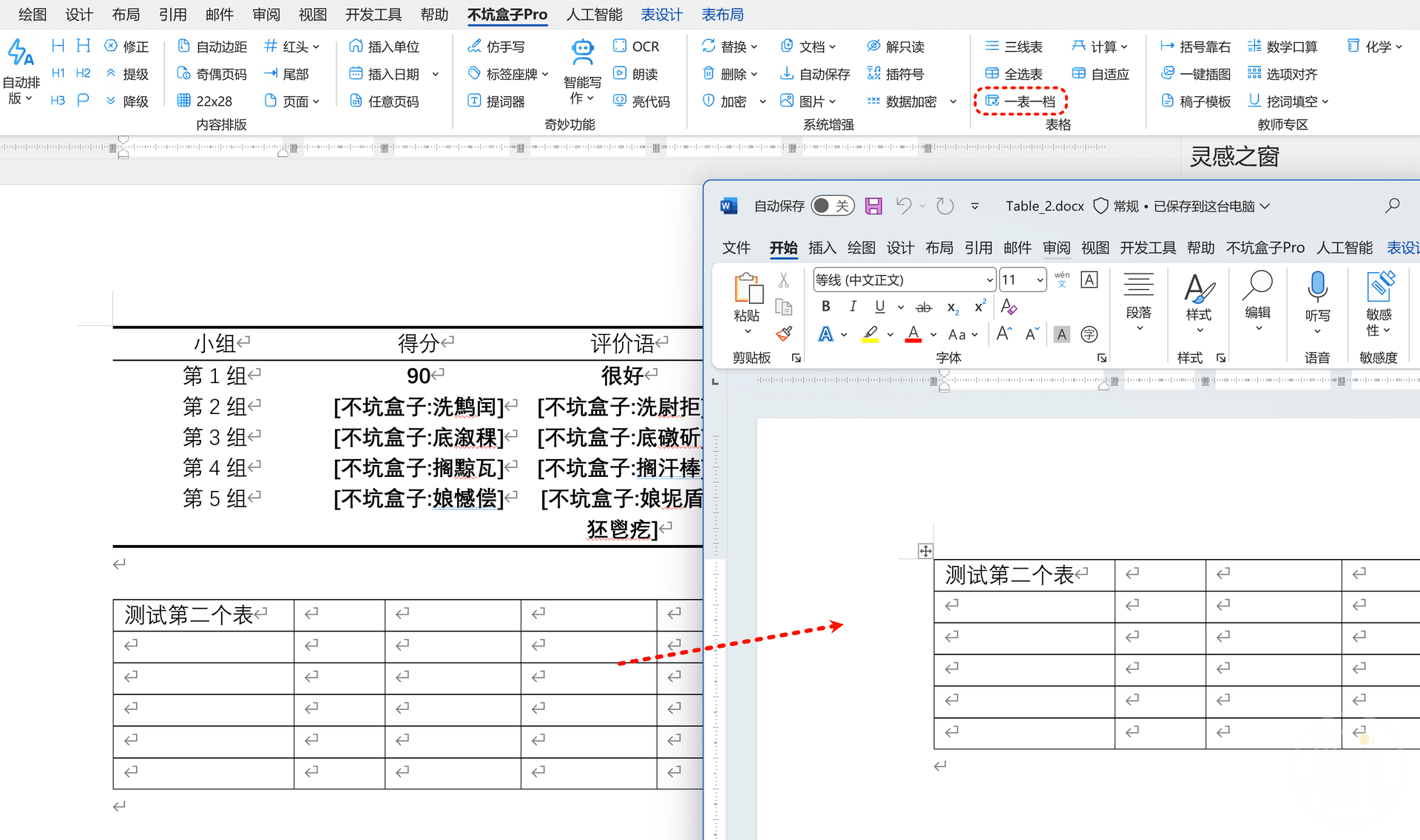
Task: Click the 全选表 button
Action: (1014, 74)
